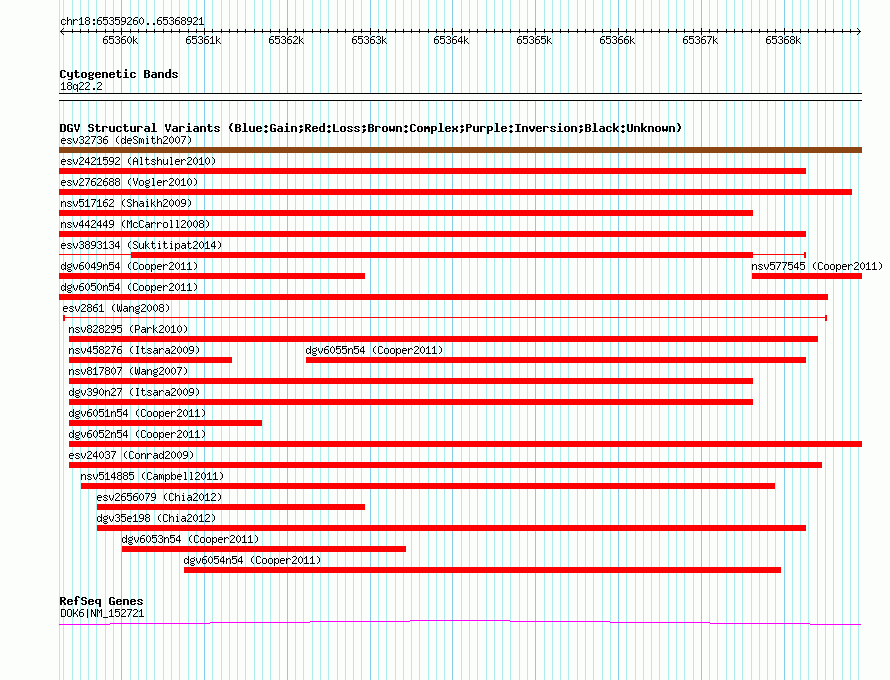Open nsv817807 (Wang2007) variant label
890x680 pixels.
(128, 371)
